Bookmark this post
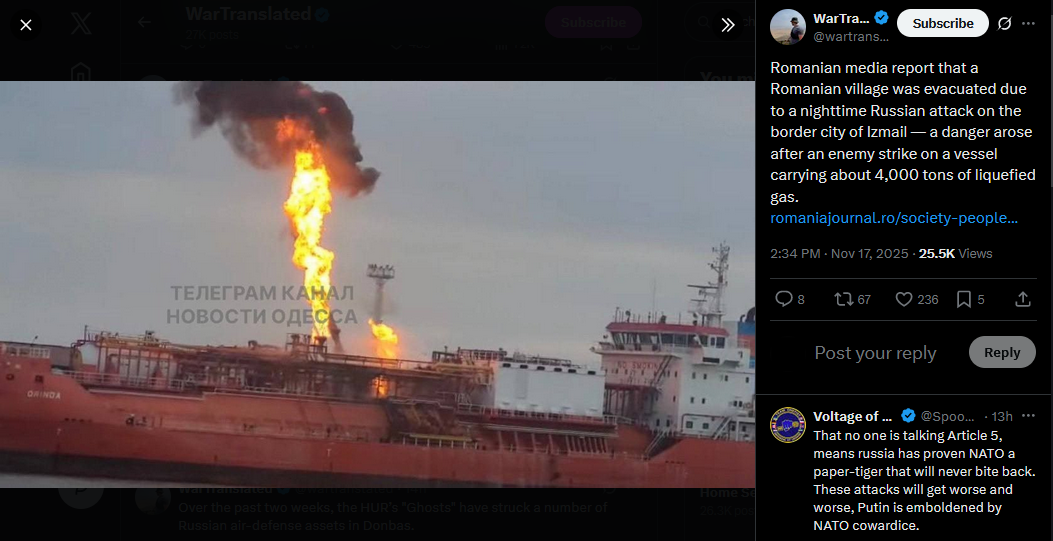 [970, 299]
